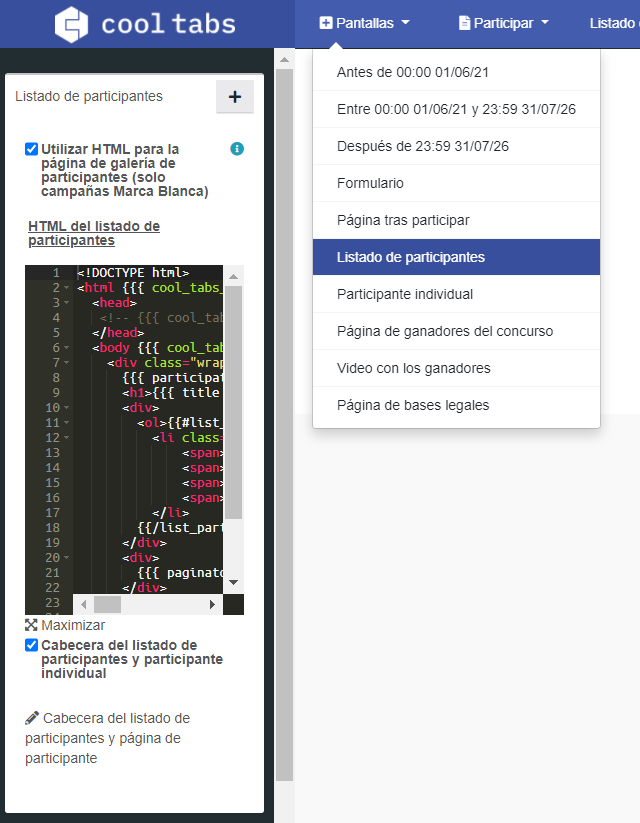Select Página de bases legales menu entry
The width and height of the screenshot is (640, 823).
pyautogui.click(x=412, y=405)
